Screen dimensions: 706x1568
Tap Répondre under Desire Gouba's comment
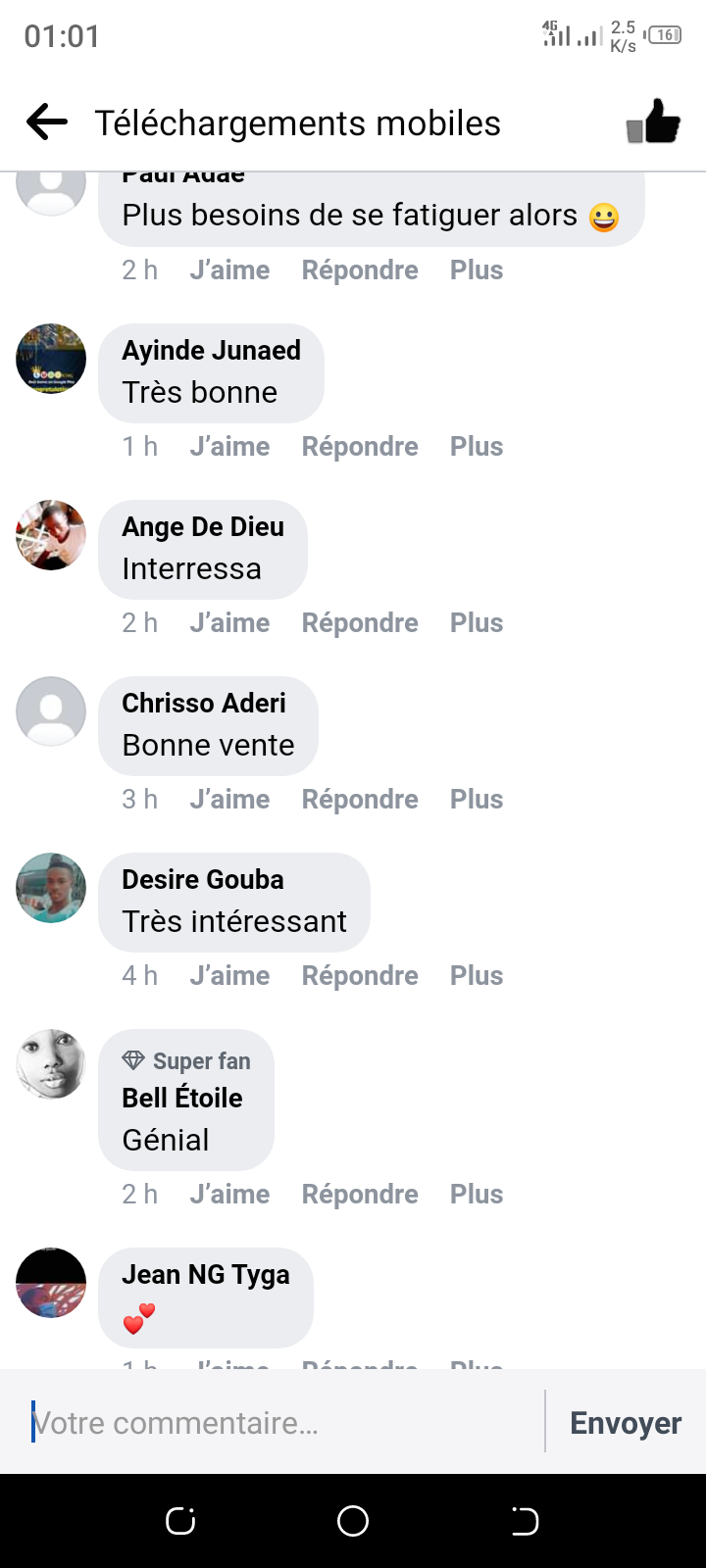[360, 976]
